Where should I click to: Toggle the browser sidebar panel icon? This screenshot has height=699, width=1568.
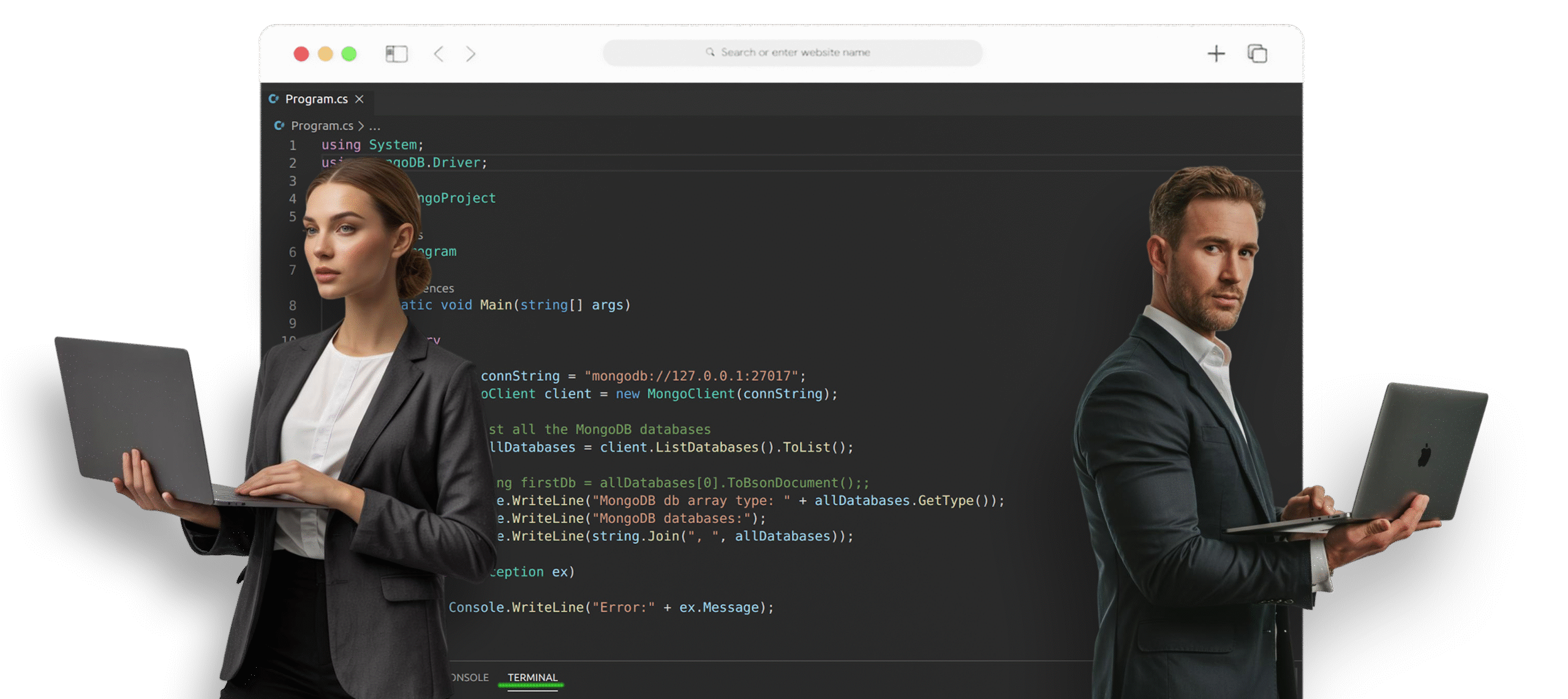pos(396,54)
